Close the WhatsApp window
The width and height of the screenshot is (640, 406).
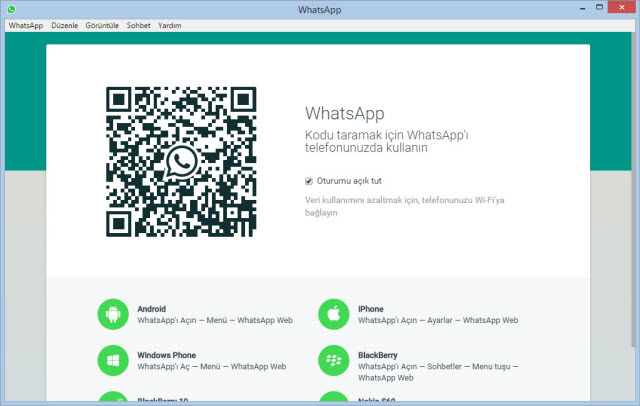[x=622, y=7]
